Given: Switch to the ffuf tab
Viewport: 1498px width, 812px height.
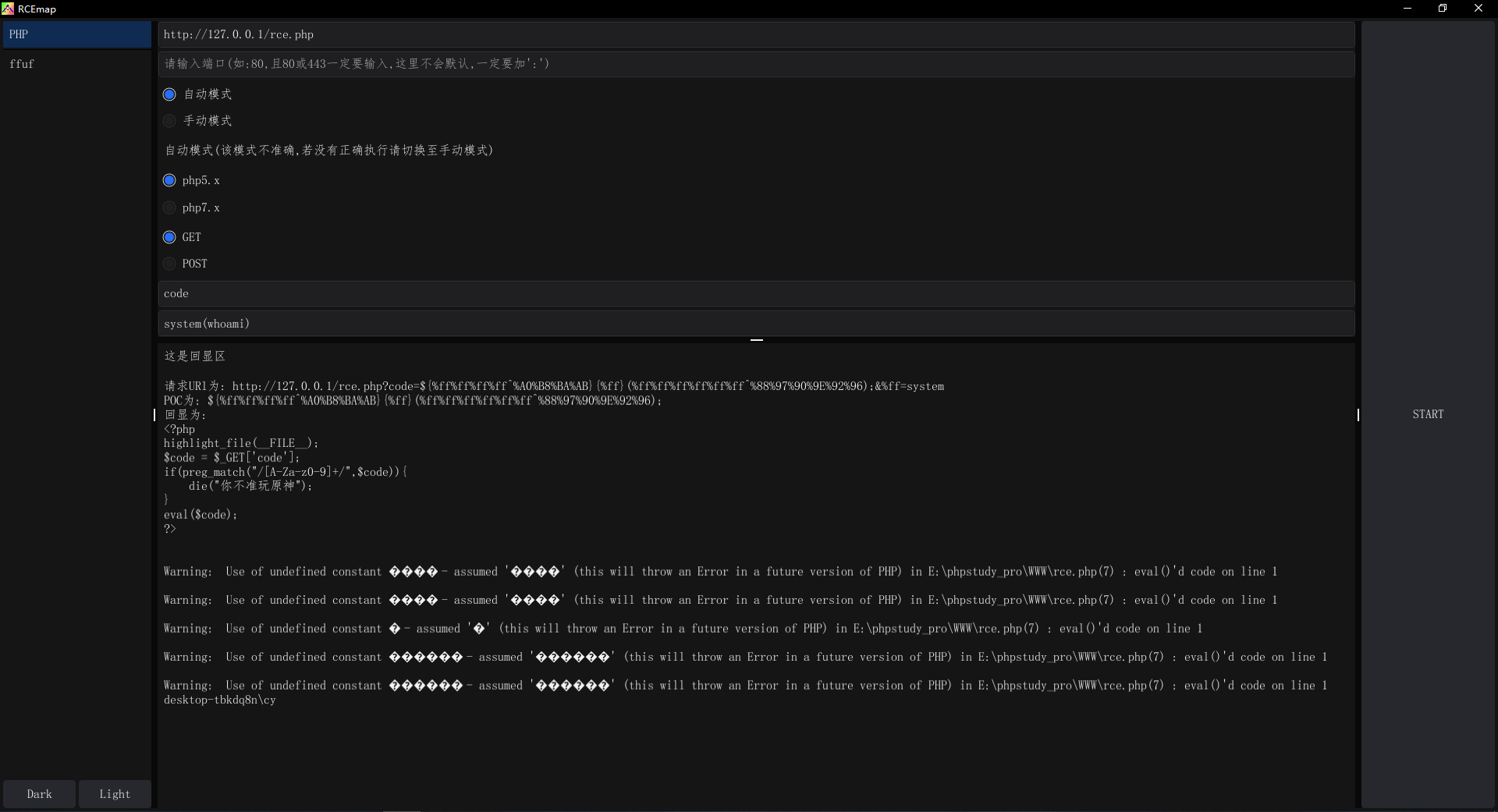Looking at the screenshot, I should tap(76, 64).
